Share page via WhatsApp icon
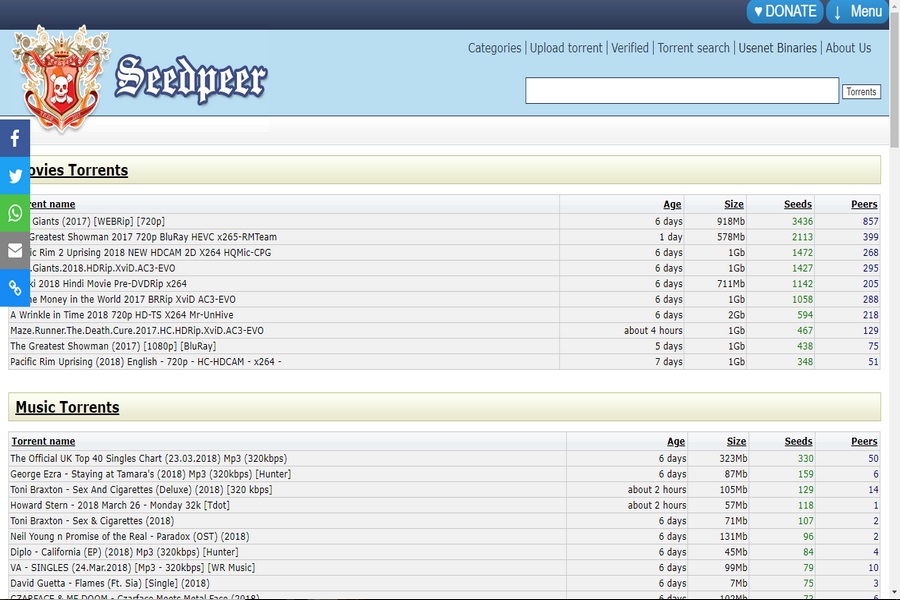 15,213
